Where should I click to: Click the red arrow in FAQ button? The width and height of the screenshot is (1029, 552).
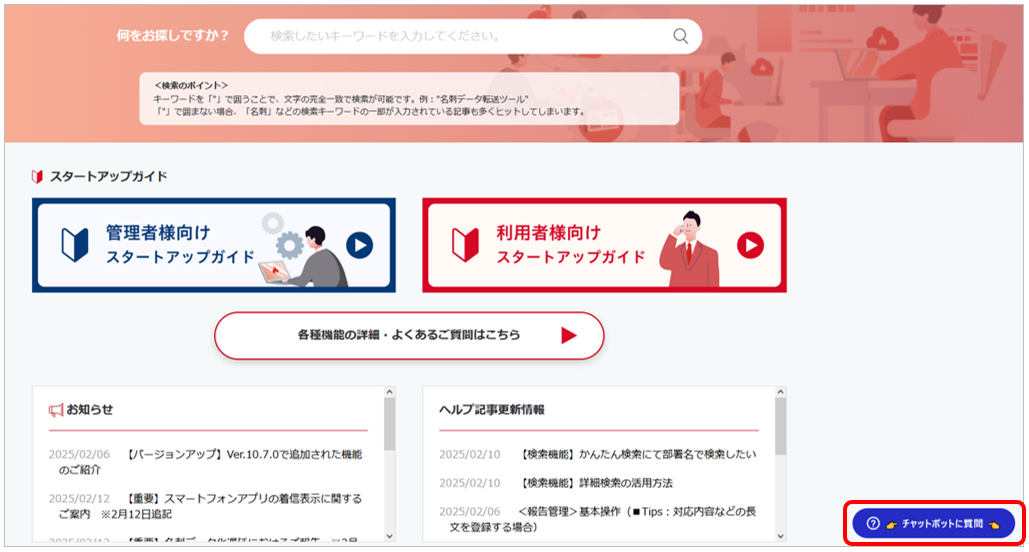click(568, 335)
